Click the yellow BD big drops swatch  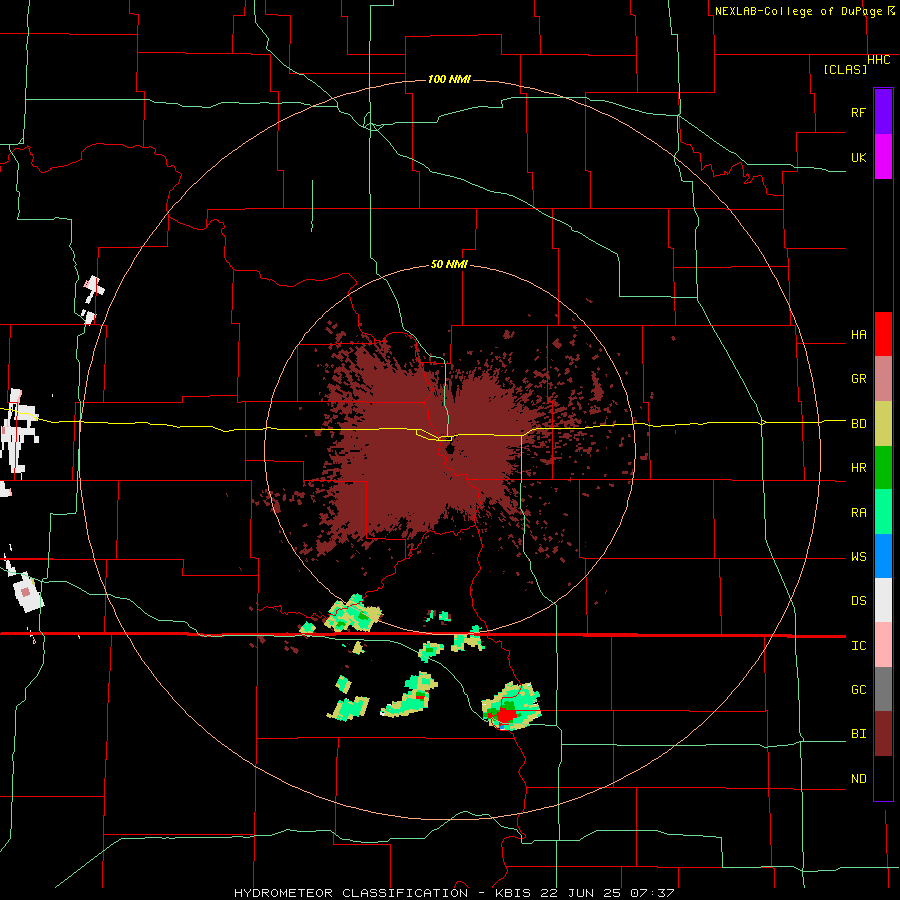click(x=883, y=424)
